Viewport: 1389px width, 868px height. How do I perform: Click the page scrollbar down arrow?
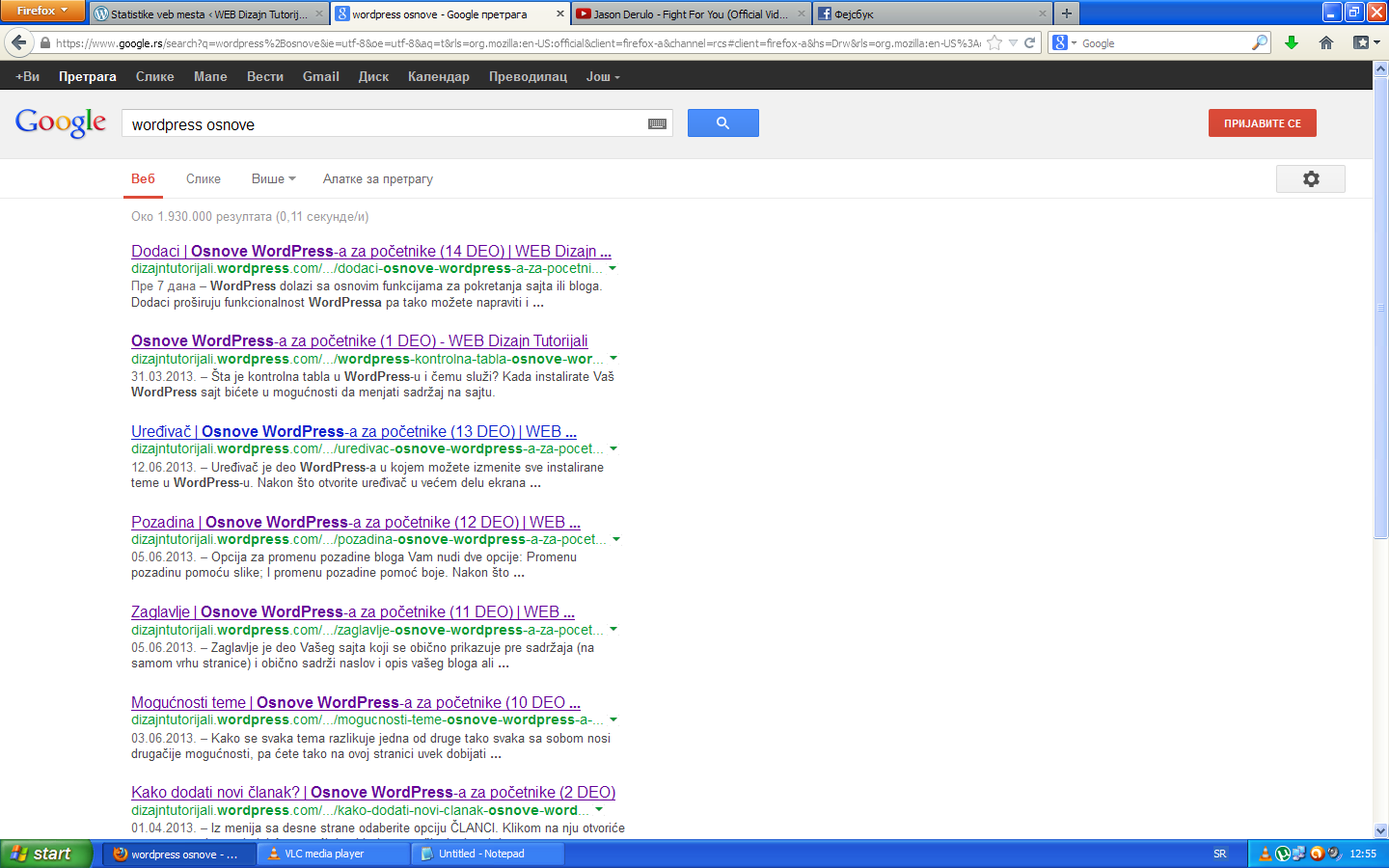(1380, 830)
